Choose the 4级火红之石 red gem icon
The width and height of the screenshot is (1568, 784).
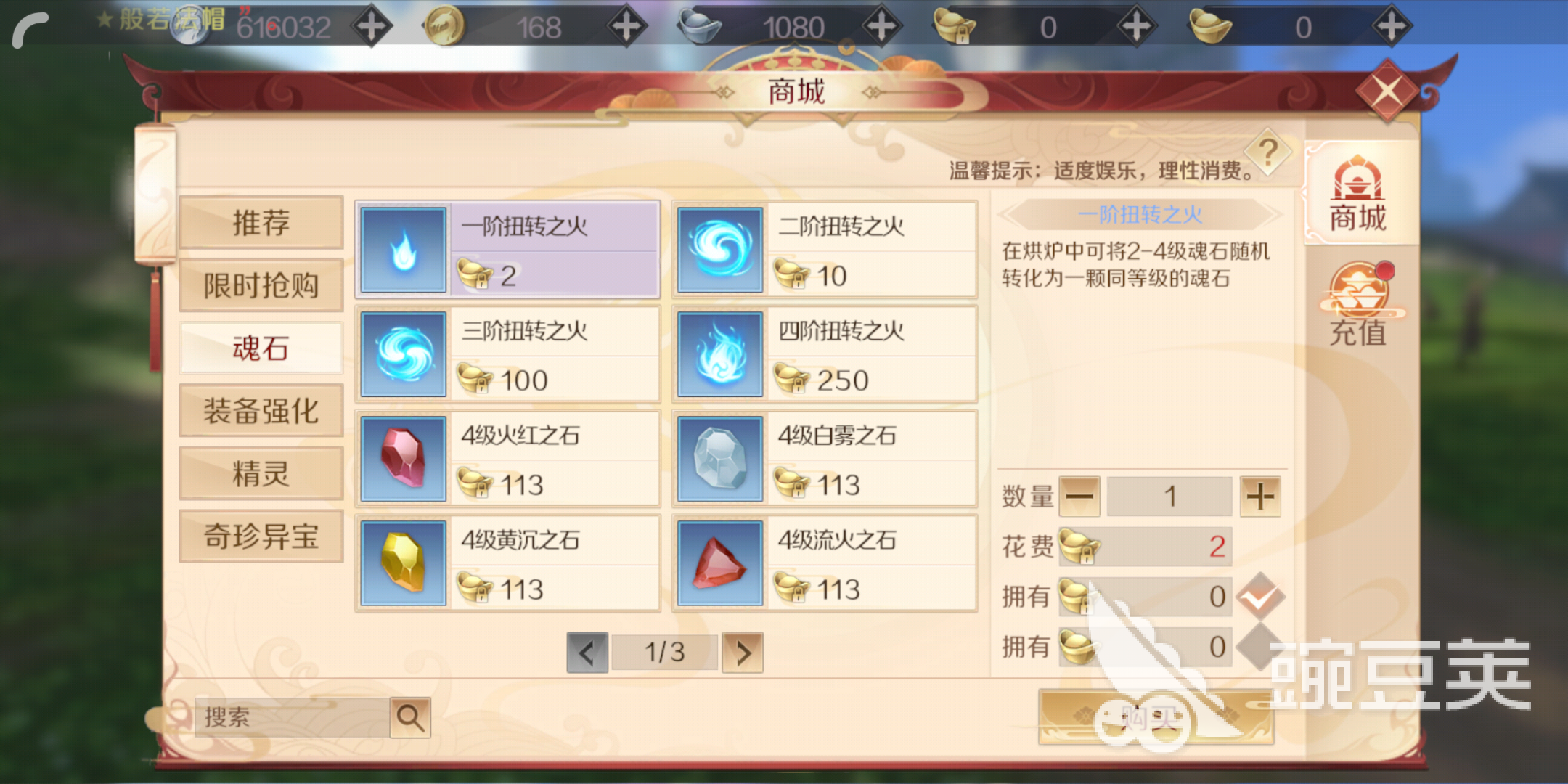[x=404, y=459]
